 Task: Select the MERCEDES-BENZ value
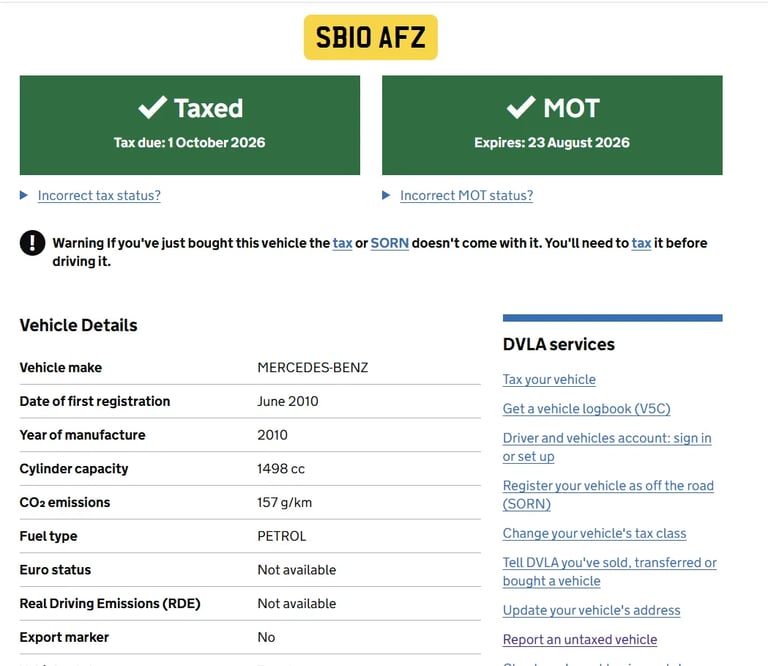(312, 367)
